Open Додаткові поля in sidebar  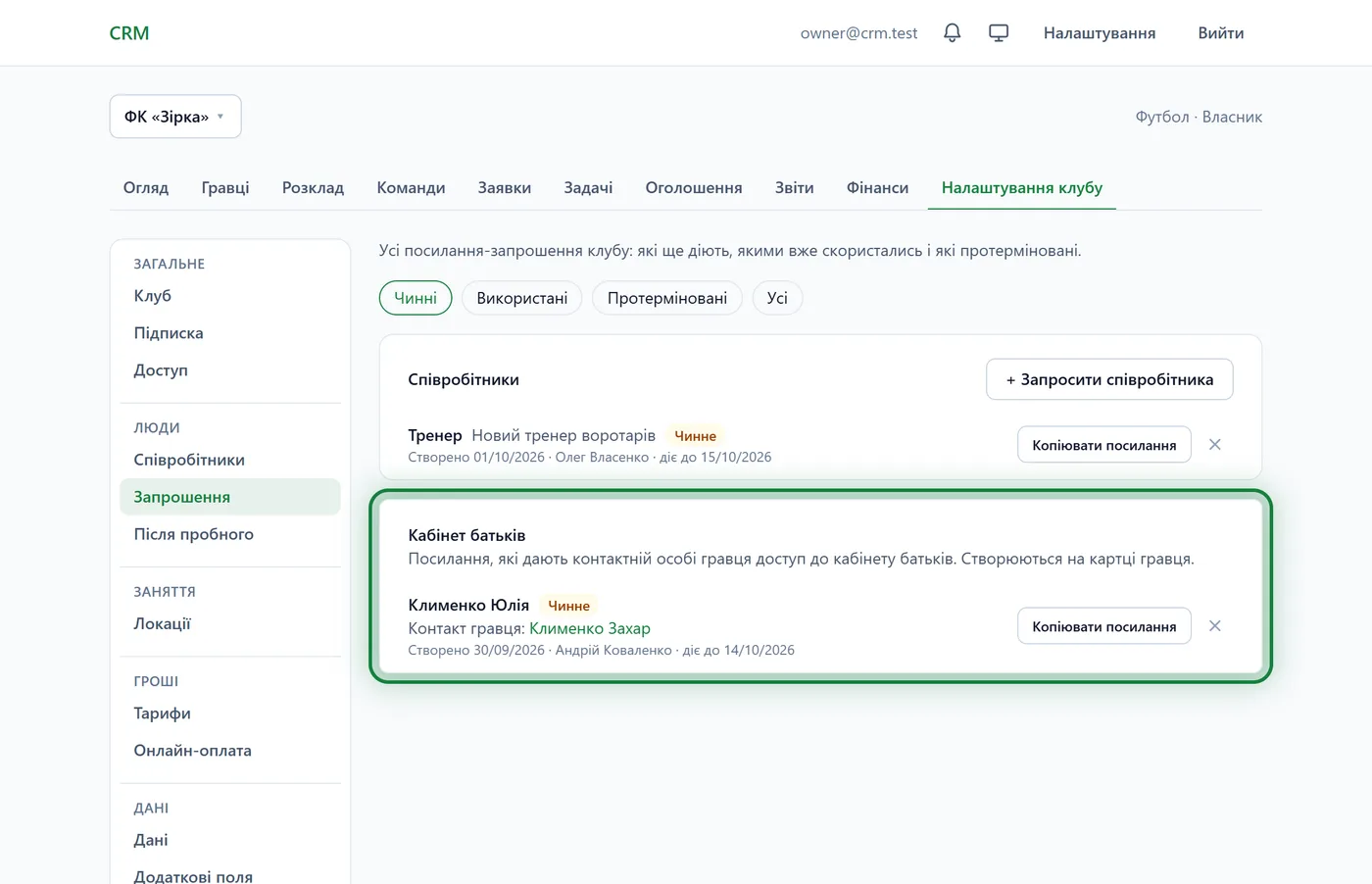(x=230, y=873)
